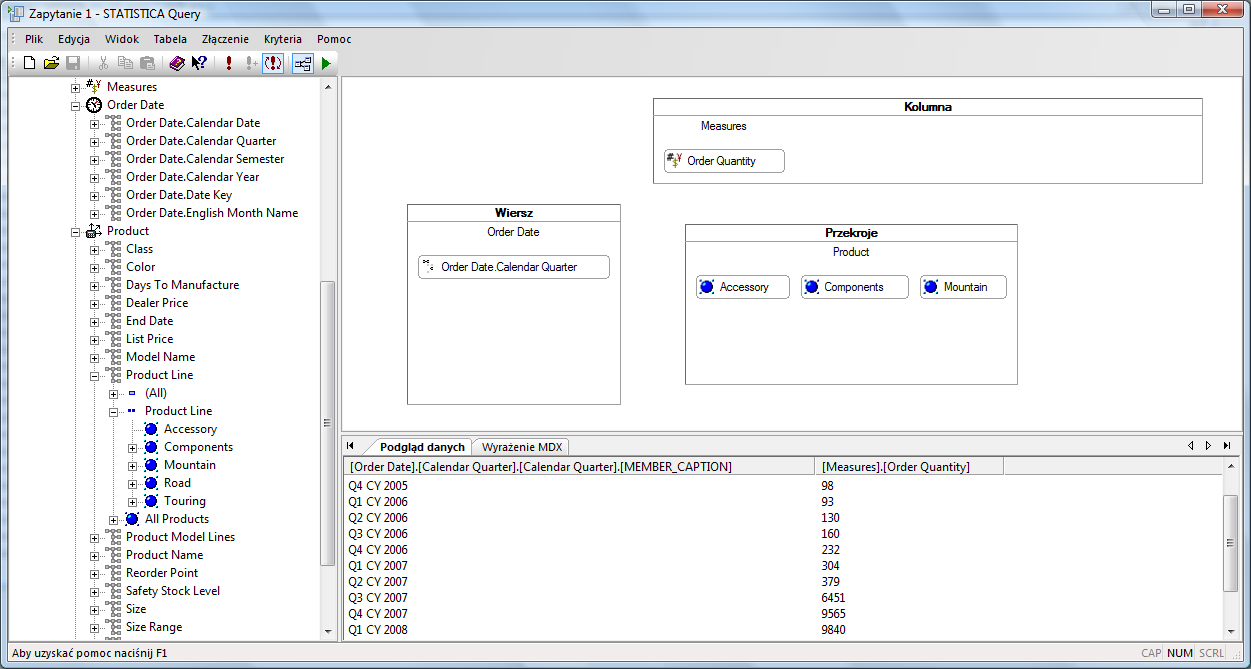The image size is (1251, 669).
Task: Select Safety Stock Level tree item
Action: point(173,591)
